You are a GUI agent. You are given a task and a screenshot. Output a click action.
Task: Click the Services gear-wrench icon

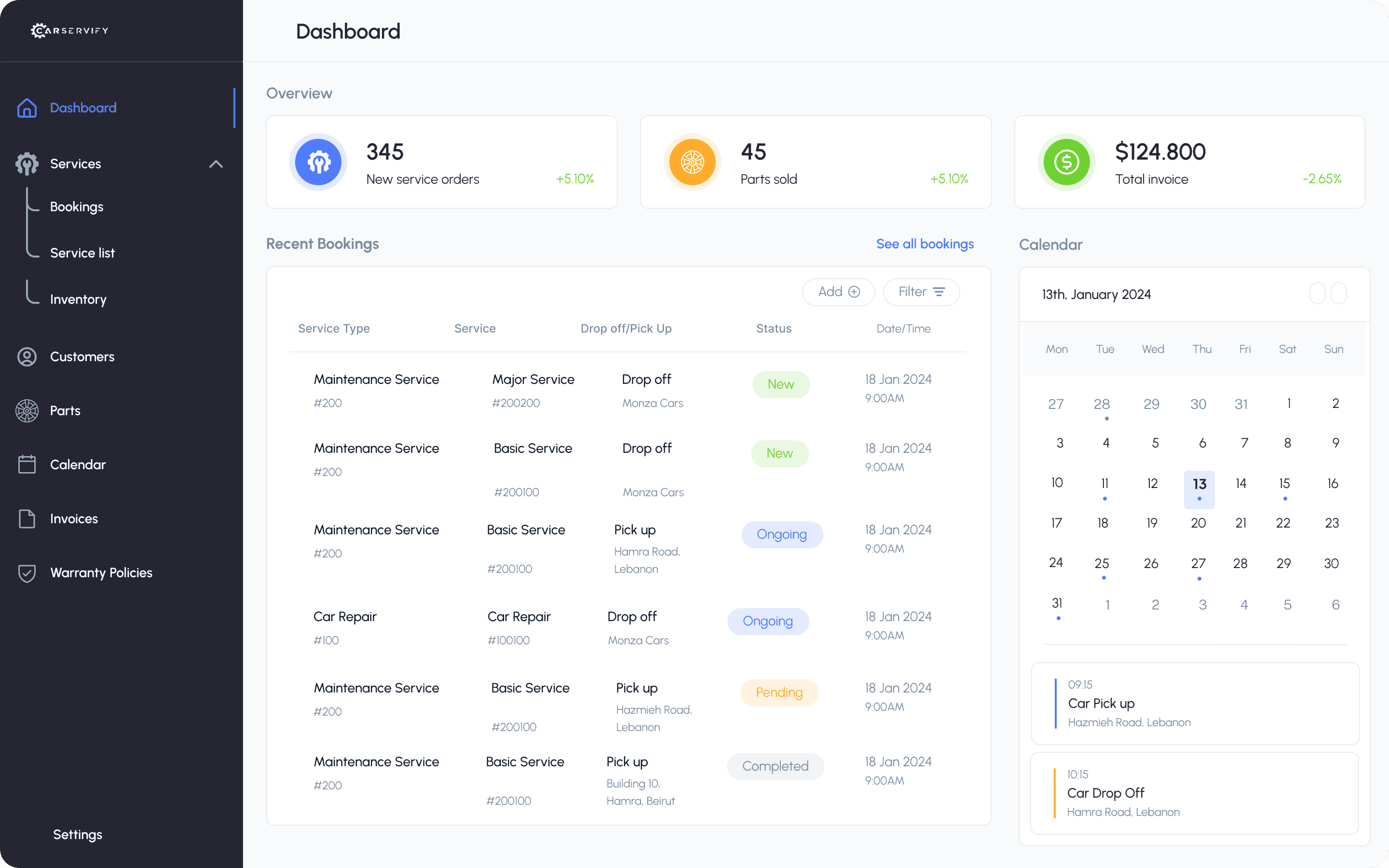pyautogui.click(x=27, y=163)
